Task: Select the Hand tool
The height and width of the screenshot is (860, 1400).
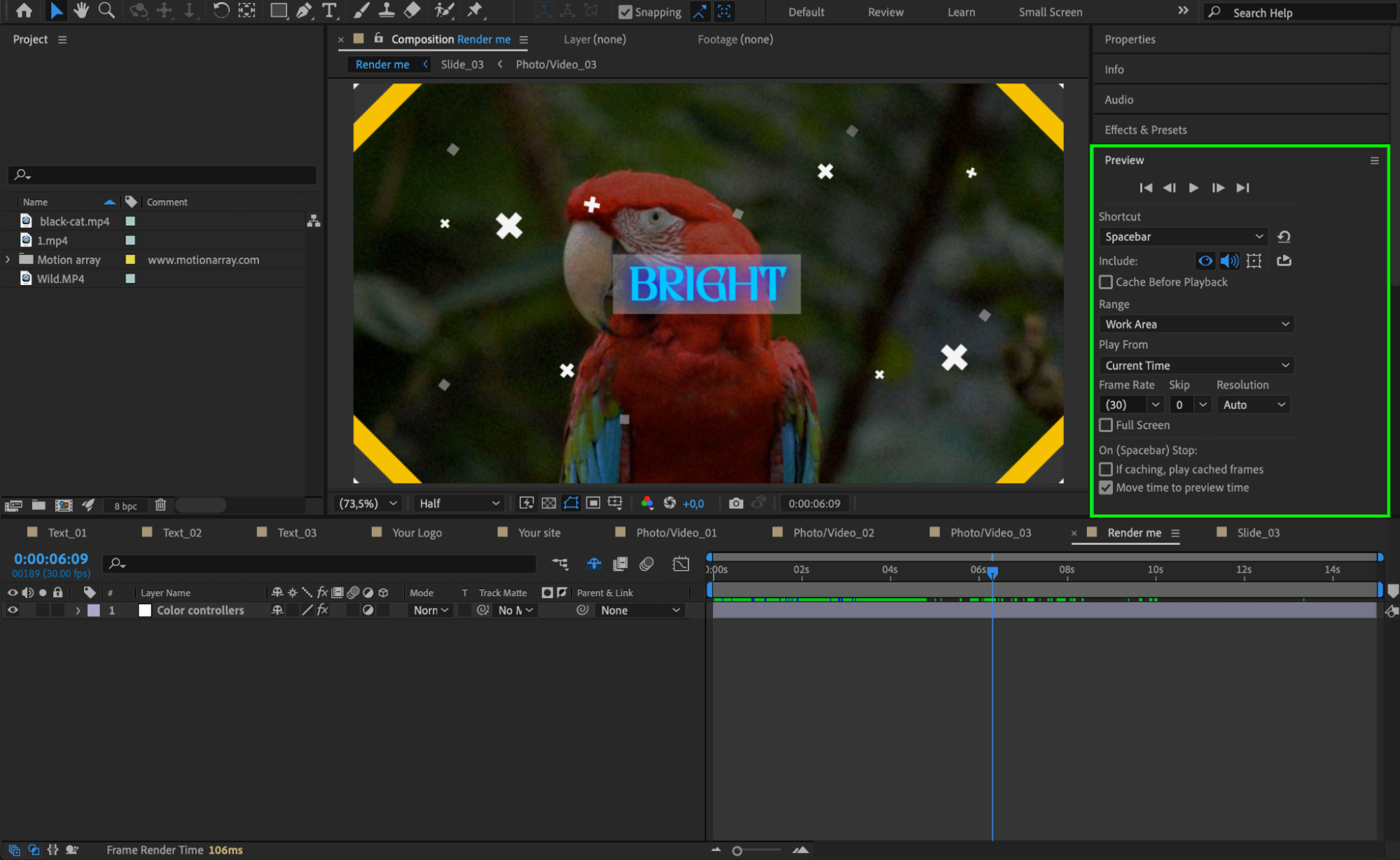Action: coord(81,11)
